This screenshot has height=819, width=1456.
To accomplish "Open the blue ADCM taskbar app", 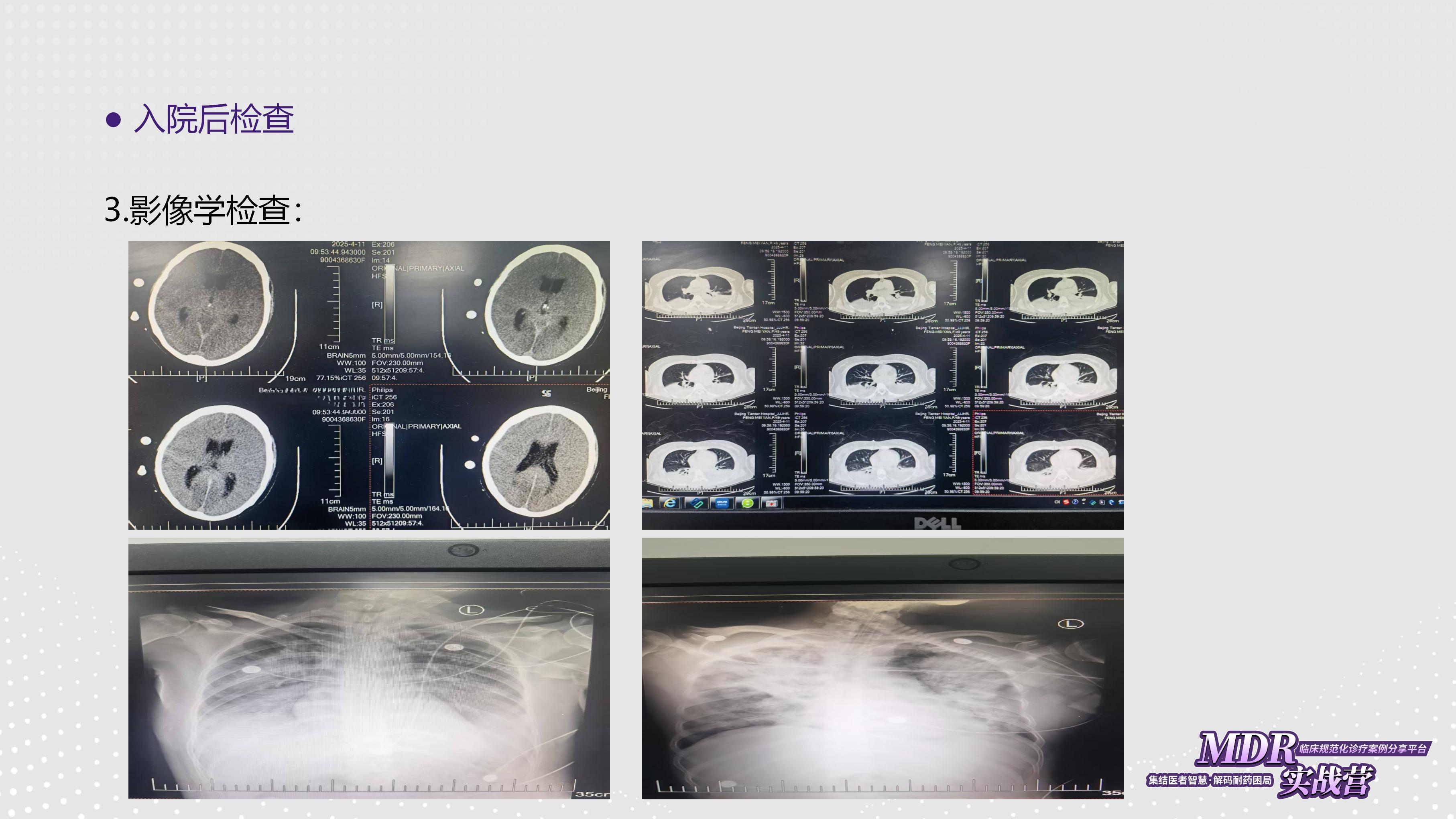I will pyautogui.click(x=722, y=503).
